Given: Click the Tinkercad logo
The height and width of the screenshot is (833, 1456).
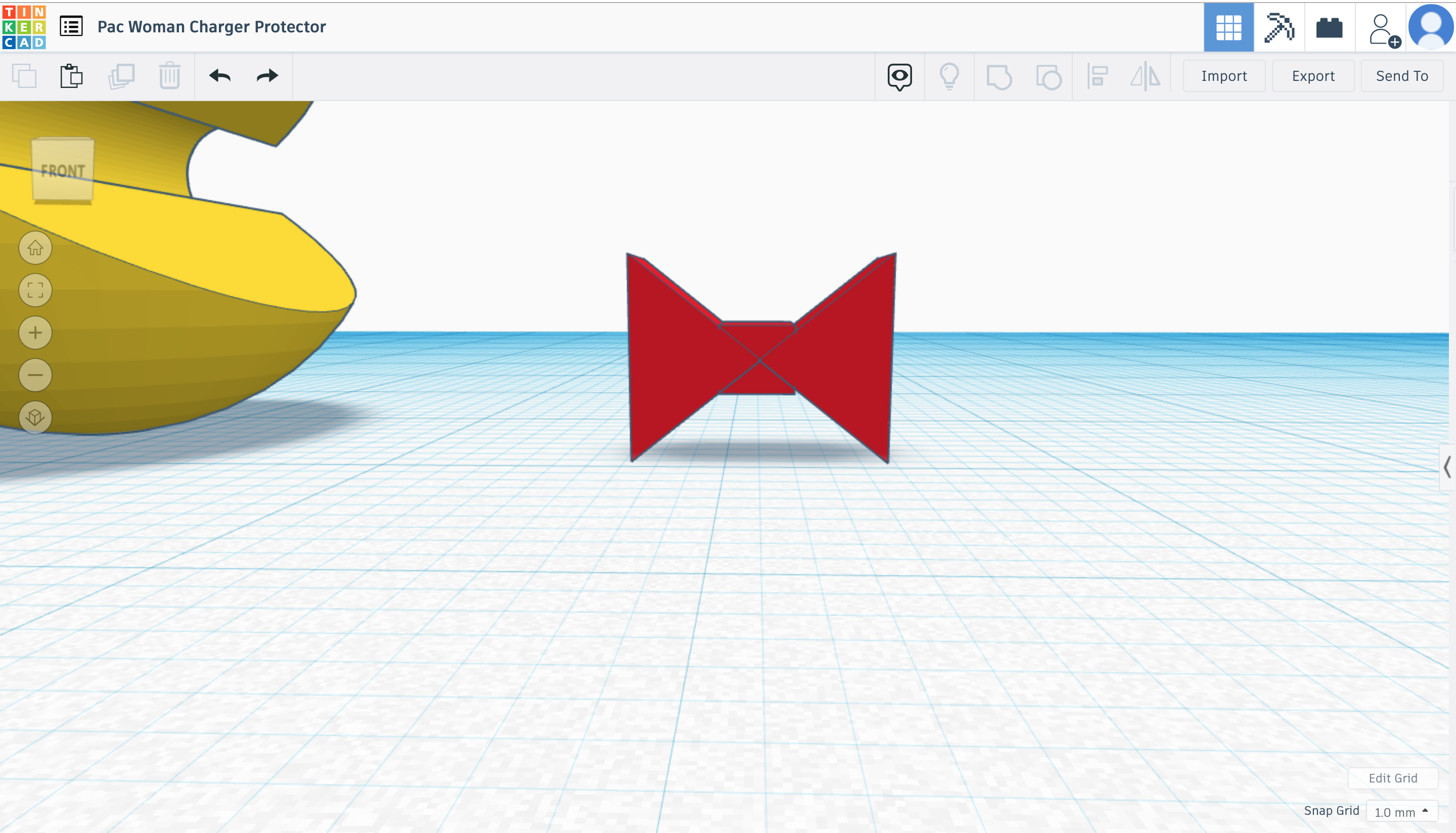Looking at the screenshot, I should pos(24,26).
